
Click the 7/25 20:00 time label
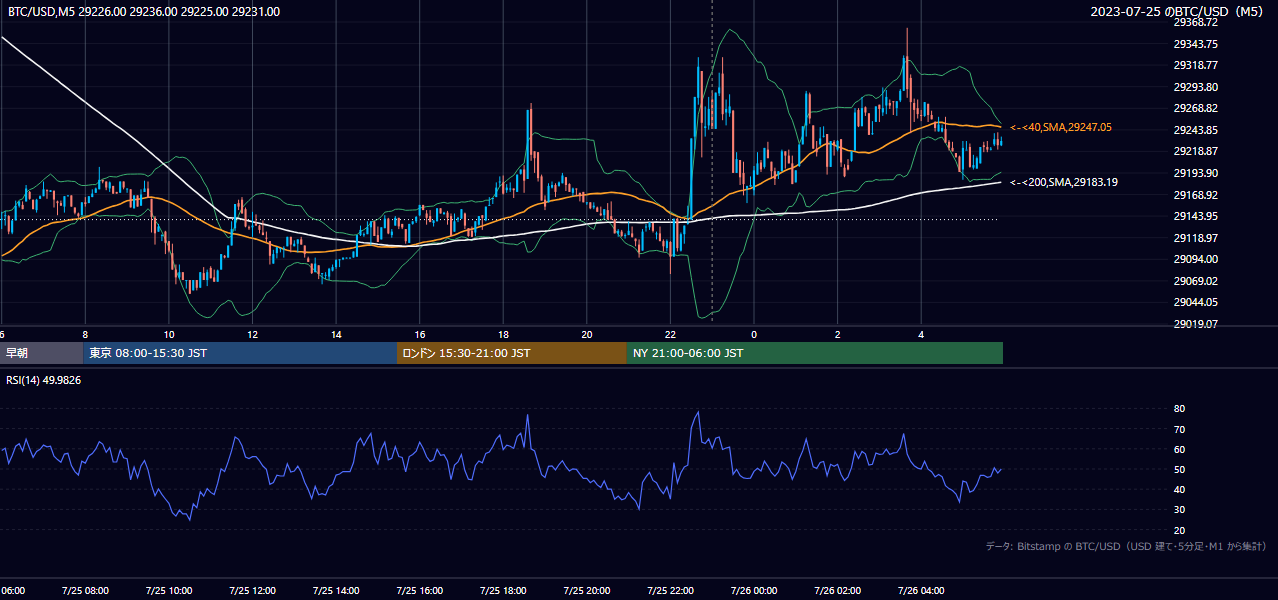[x=586, y=591]
